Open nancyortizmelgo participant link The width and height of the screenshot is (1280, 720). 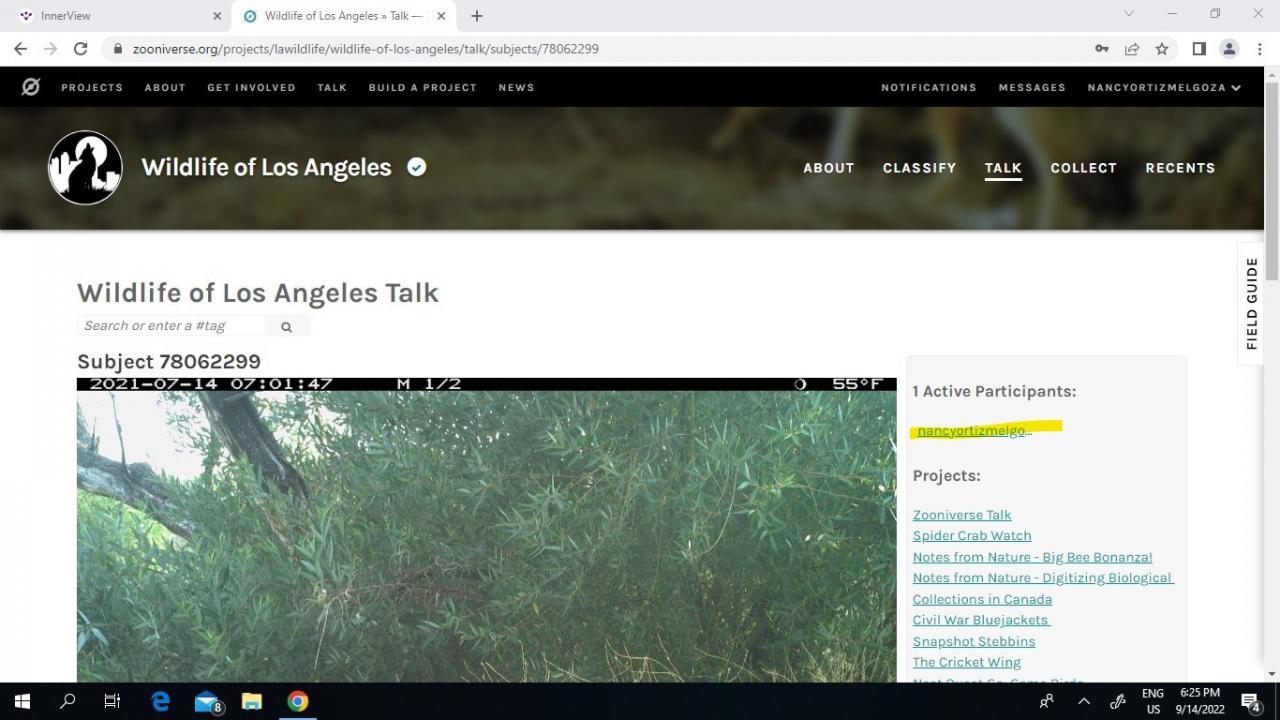pos(974,431)
